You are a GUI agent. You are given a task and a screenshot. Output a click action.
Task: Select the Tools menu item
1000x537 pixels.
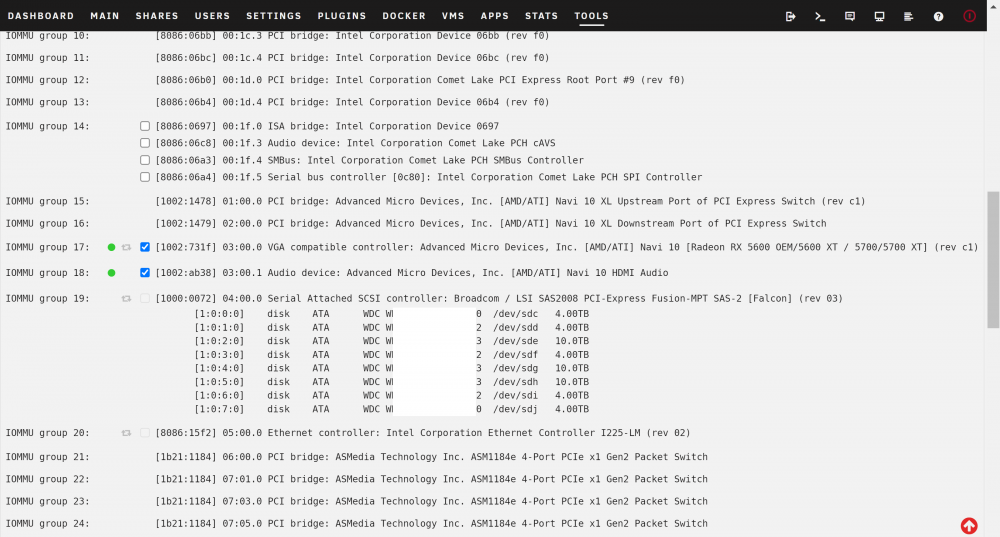591,16
